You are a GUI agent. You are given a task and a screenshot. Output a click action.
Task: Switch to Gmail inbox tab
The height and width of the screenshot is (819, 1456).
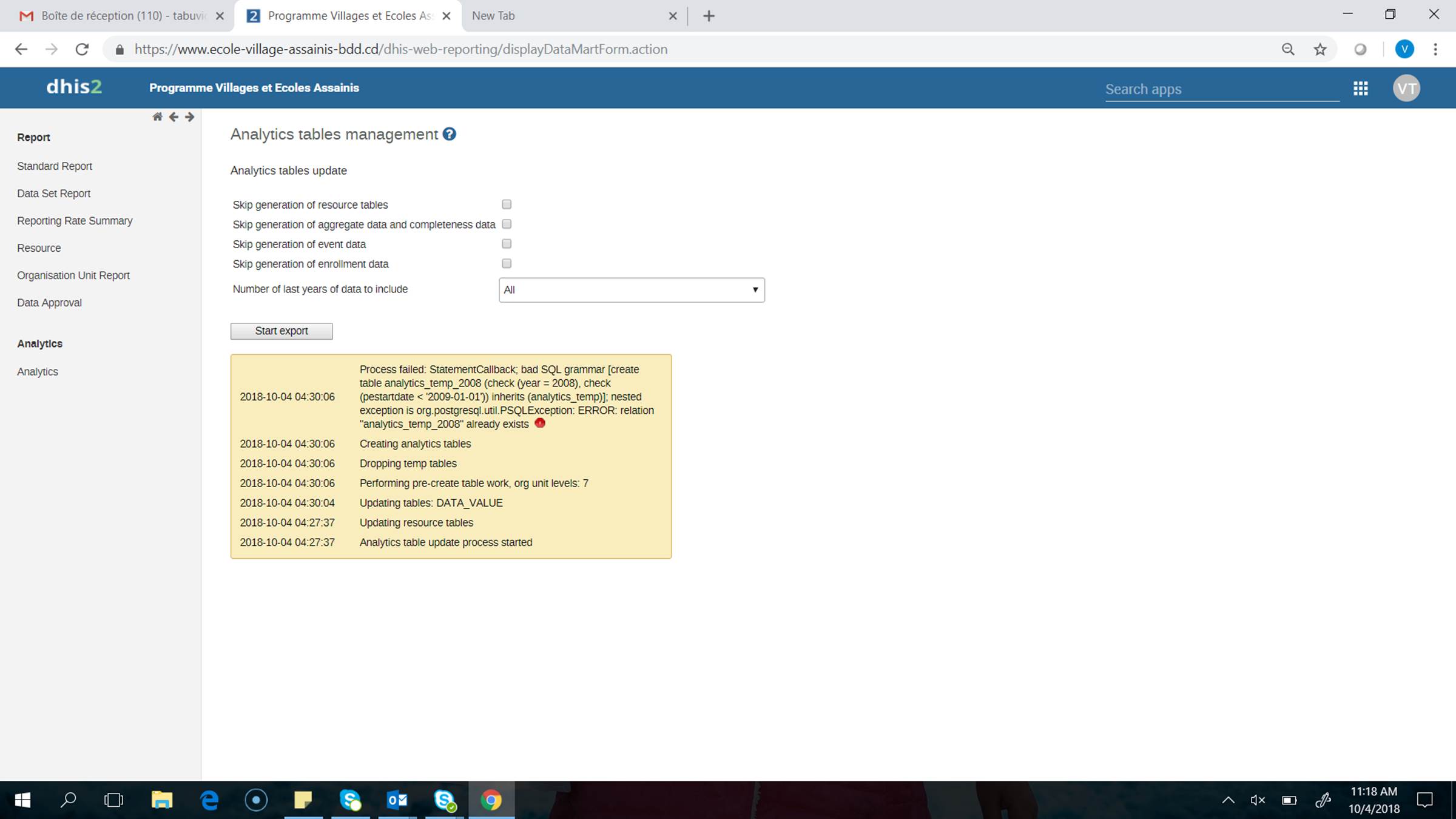[115, 16]
